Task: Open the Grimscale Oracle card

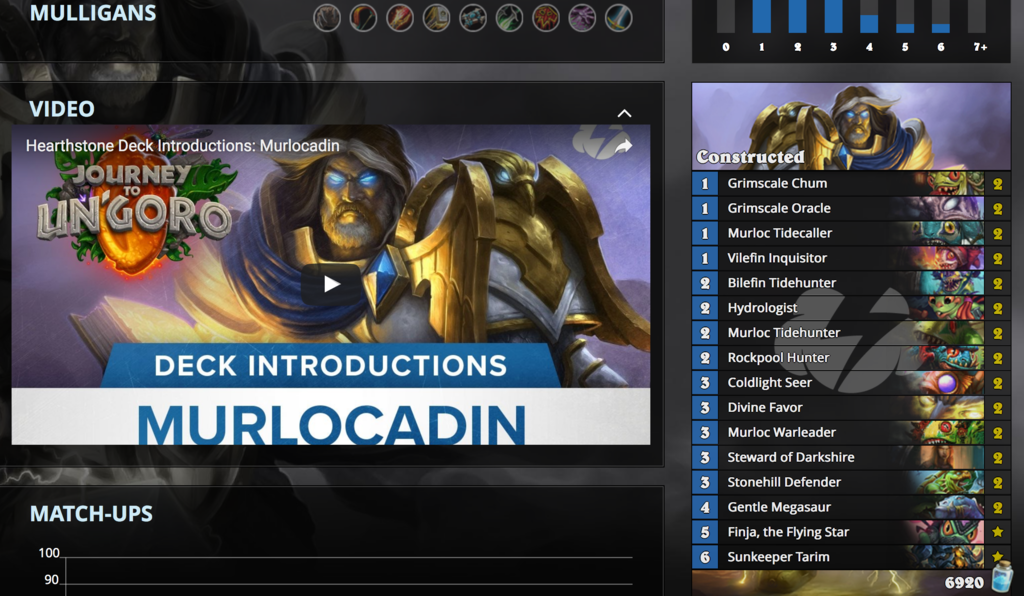Action: (x=851, y=208)
